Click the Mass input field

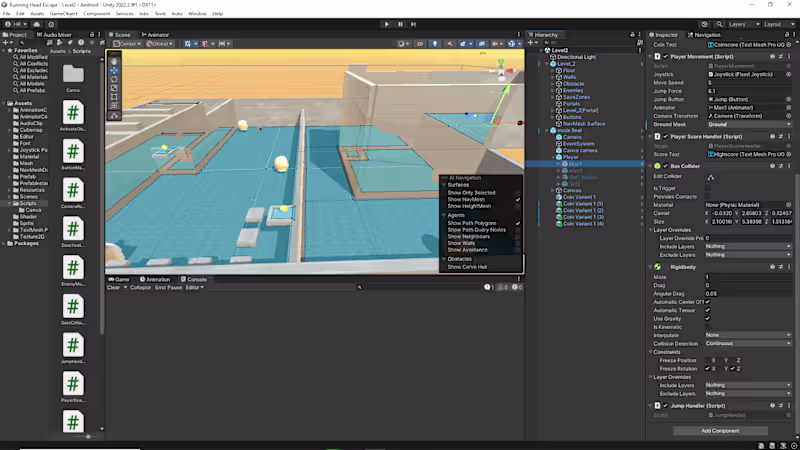click(745, 277)
